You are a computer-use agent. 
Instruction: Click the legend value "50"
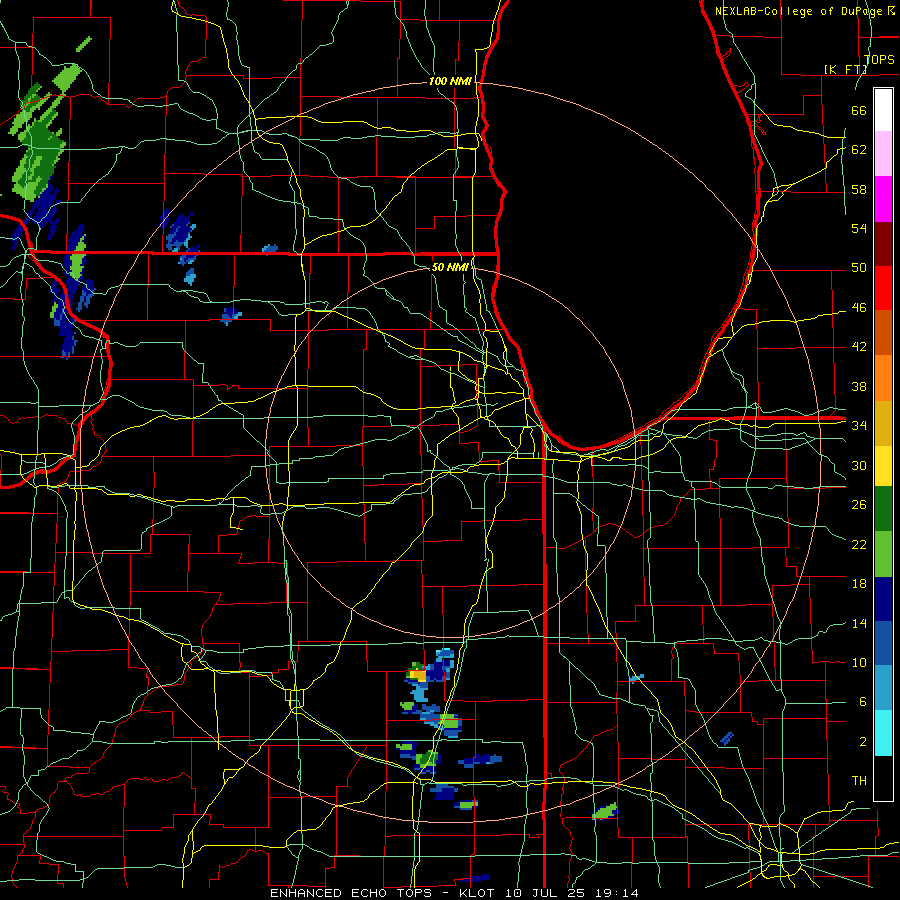pyautogui.click(x=859, y=268)
